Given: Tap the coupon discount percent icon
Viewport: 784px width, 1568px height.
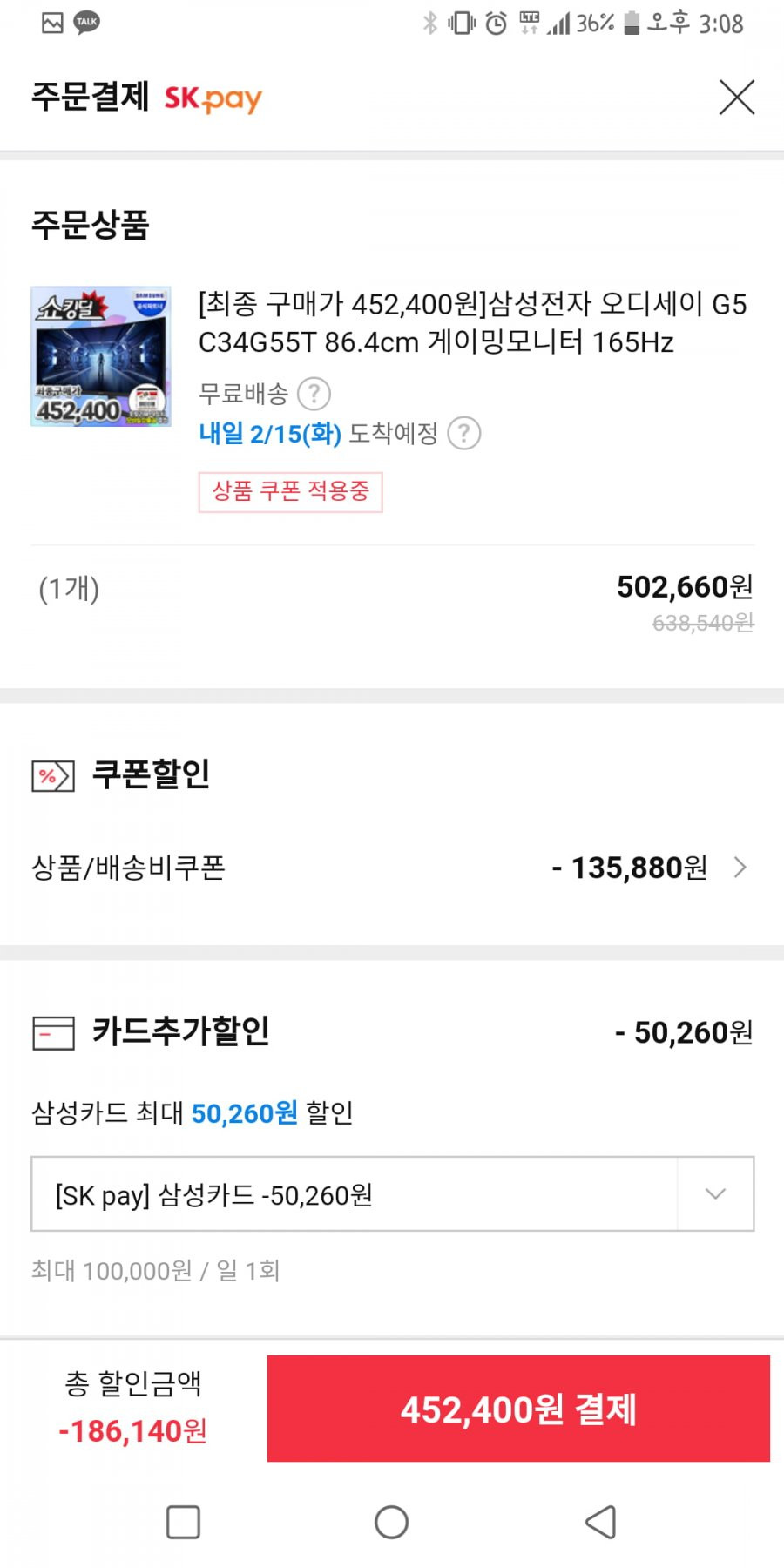Looking at the screenshot, I should [x=53, y=775].
